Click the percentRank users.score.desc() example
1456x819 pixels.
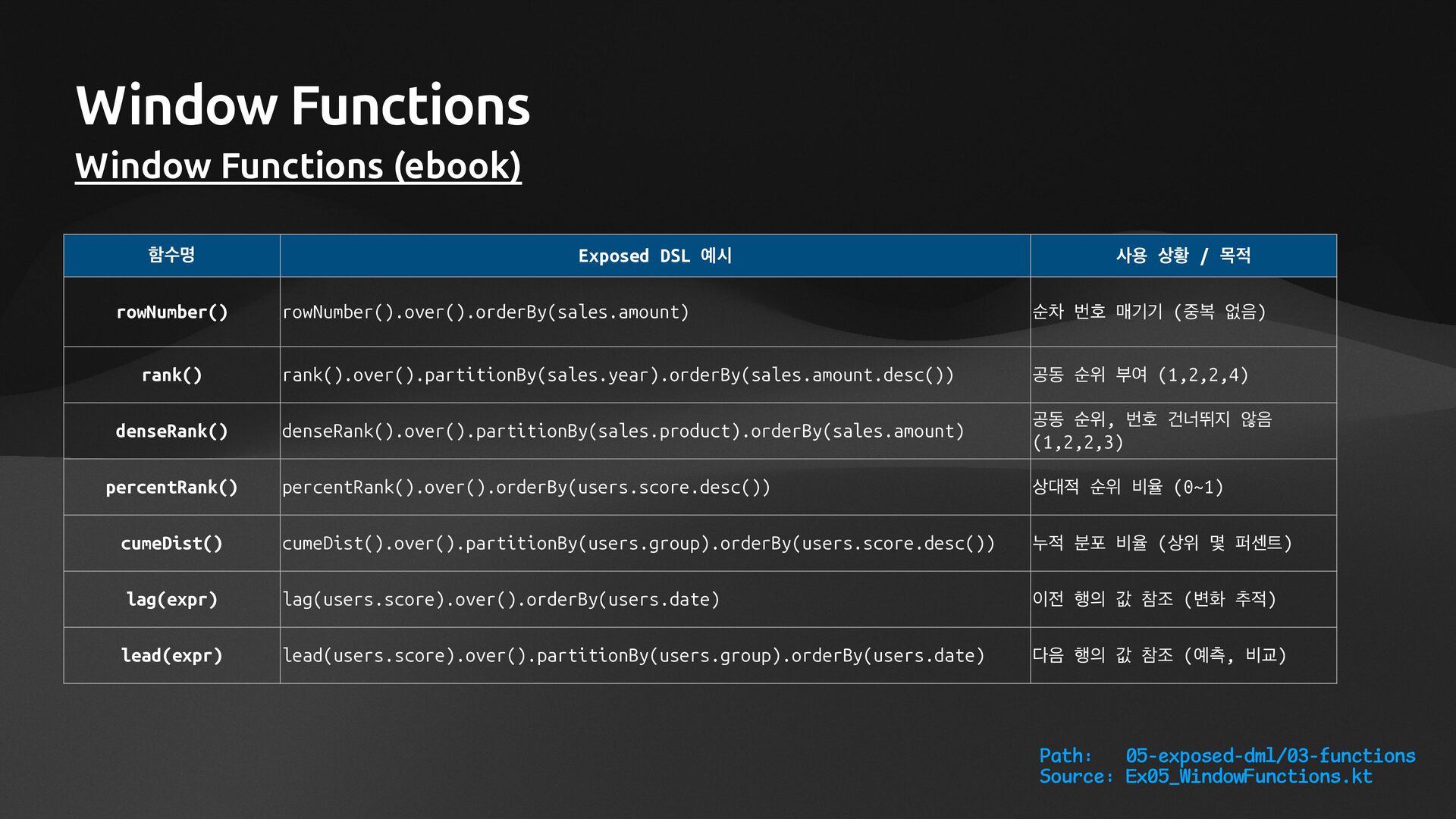[x=526, y=487]
